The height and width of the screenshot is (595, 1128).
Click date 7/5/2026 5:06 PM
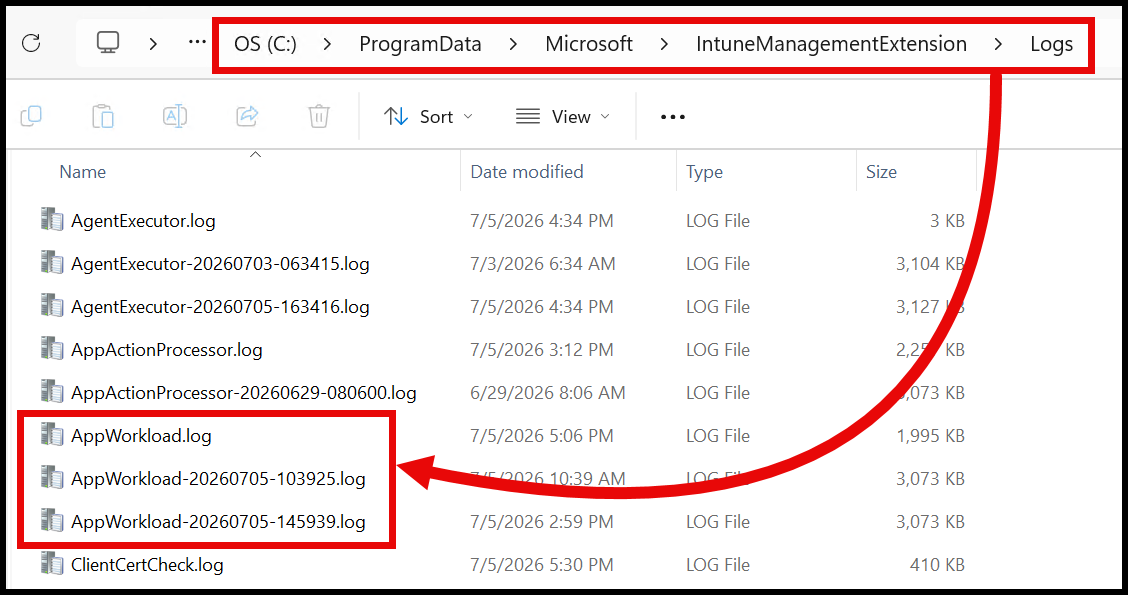(542, 436)
